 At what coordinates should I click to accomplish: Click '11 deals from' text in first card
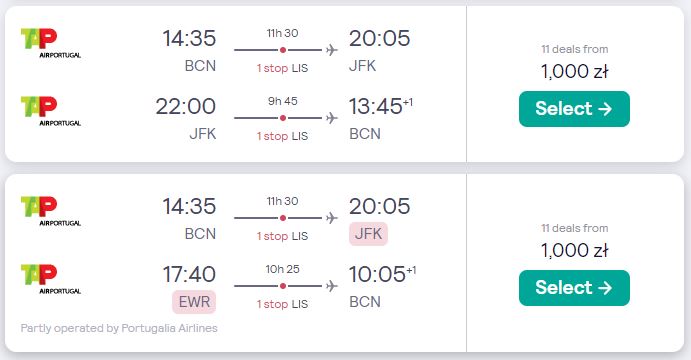click(575, 49)
